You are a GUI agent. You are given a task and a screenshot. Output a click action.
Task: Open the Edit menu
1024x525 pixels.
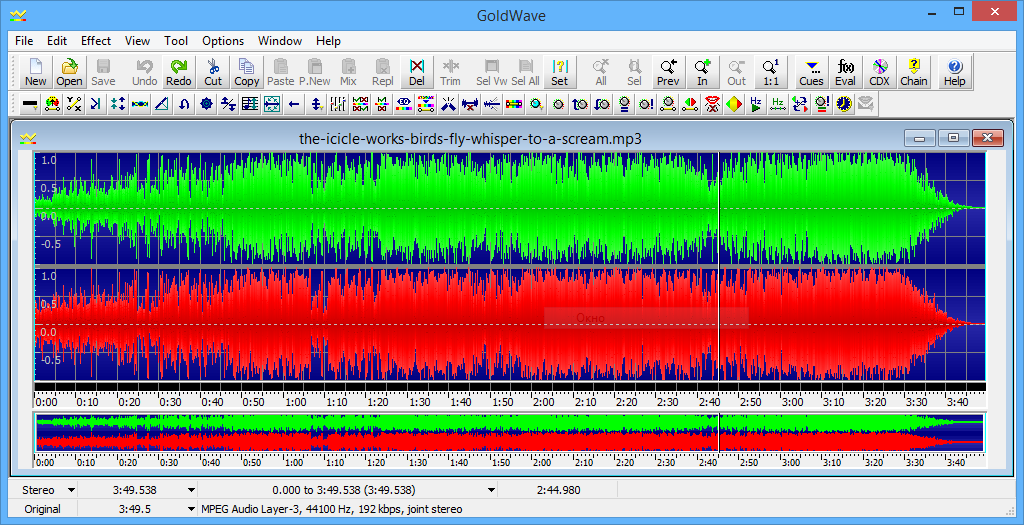[x=57, y=40]
